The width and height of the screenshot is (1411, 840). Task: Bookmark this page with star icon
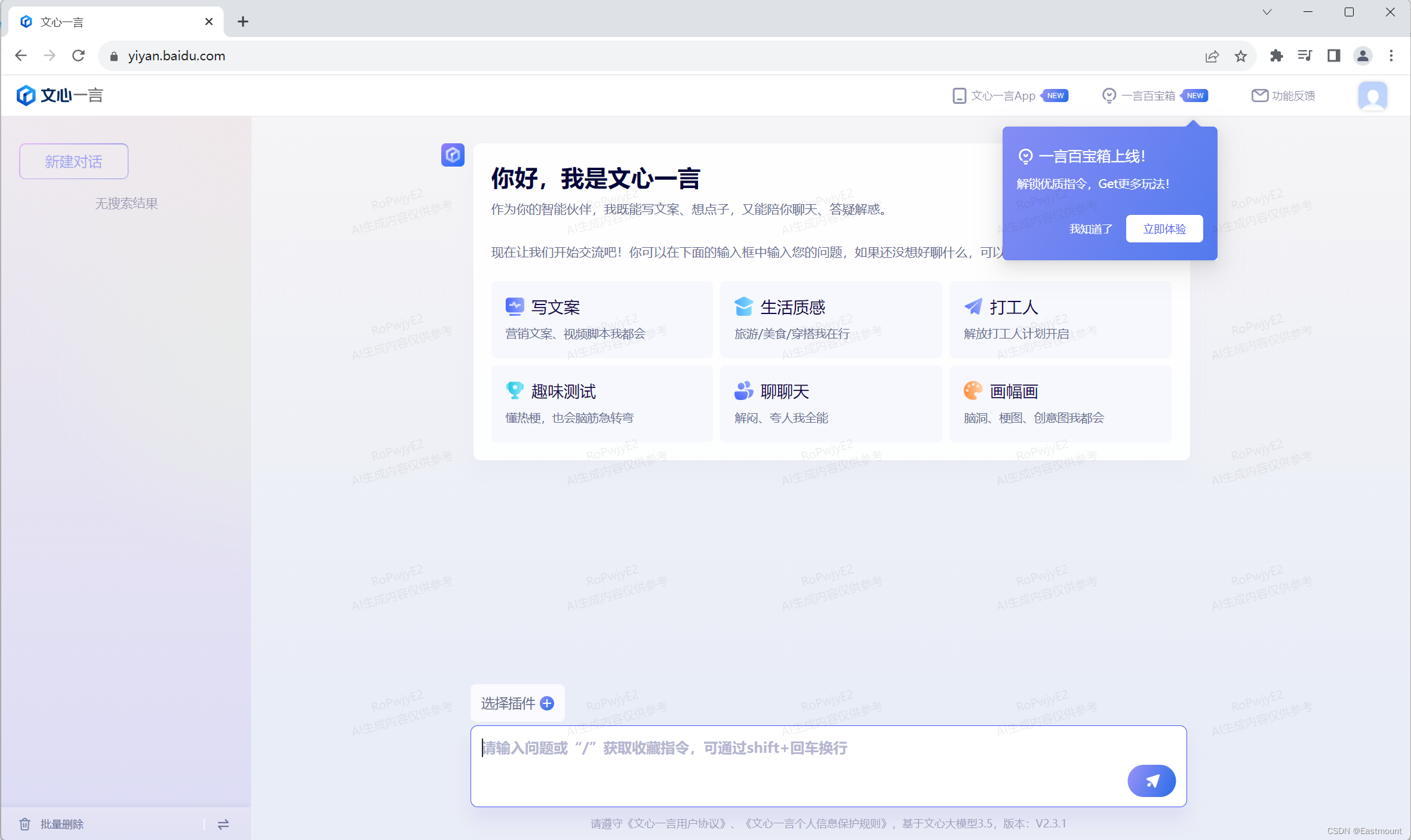point(1241,56)
